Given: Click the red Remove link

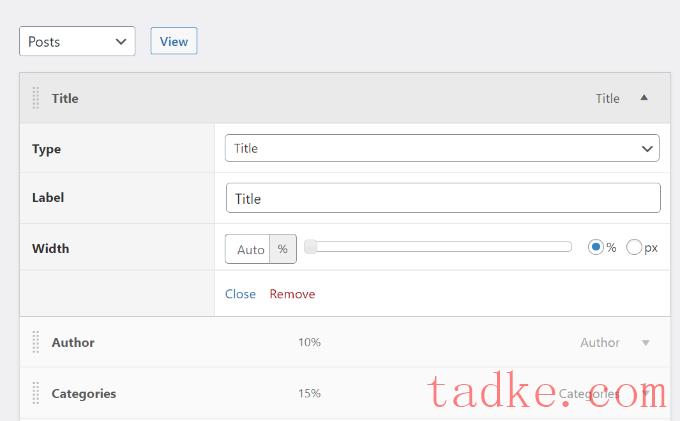Looking at the screenshot, I should 292,294.
